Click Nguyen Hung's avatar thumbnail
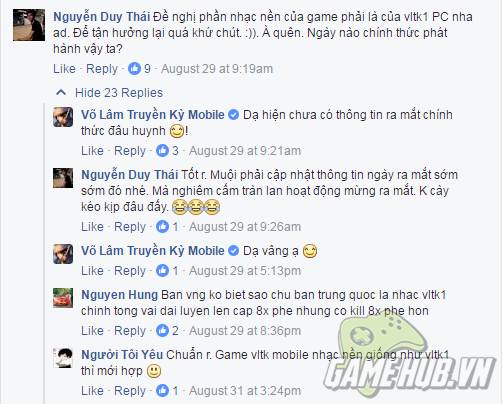This screenshot has width=502, height=404. tap(63, 298)
